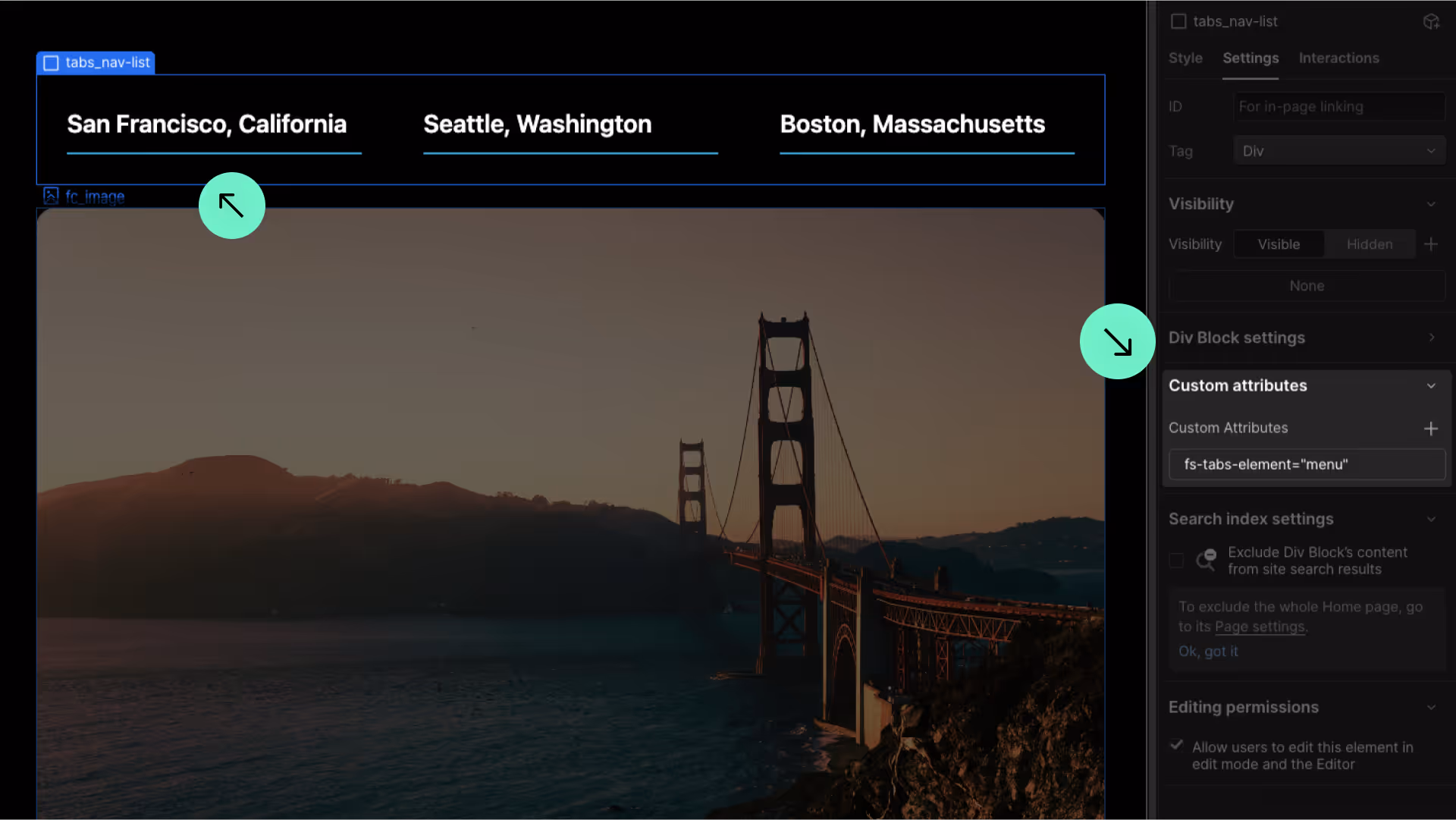Click the component cube icon in panel header
Screen dimensions: 1456x820
tap(1431, 21)
